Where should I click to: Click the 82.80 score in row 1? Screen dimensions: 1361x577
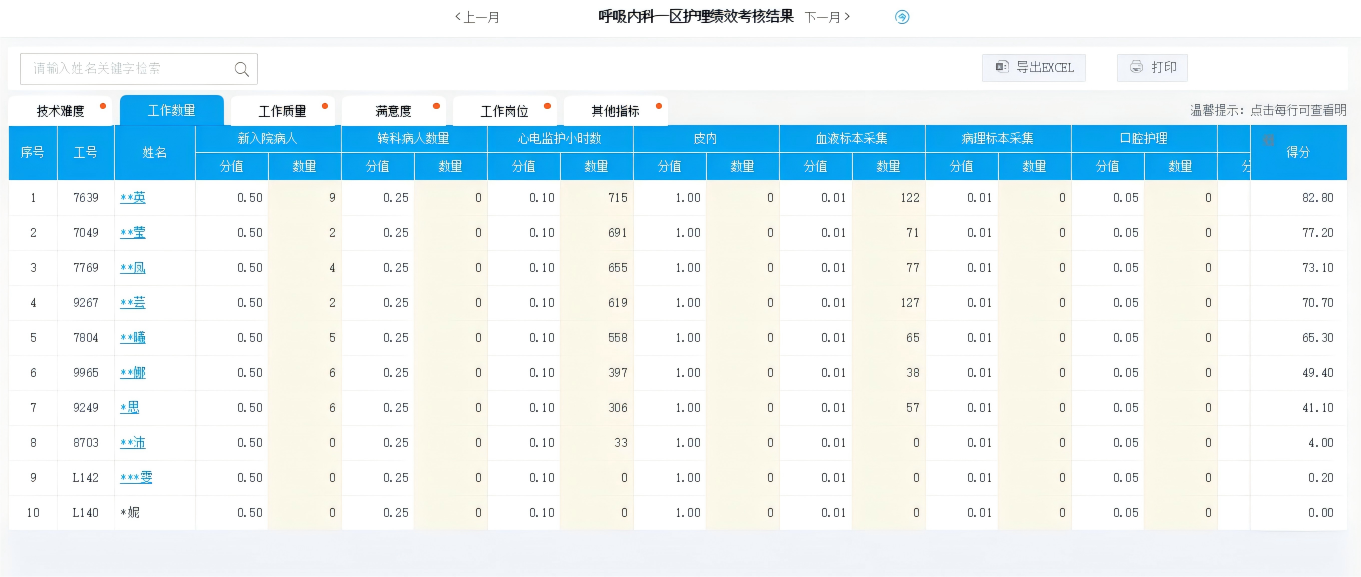click(1317, 198)
